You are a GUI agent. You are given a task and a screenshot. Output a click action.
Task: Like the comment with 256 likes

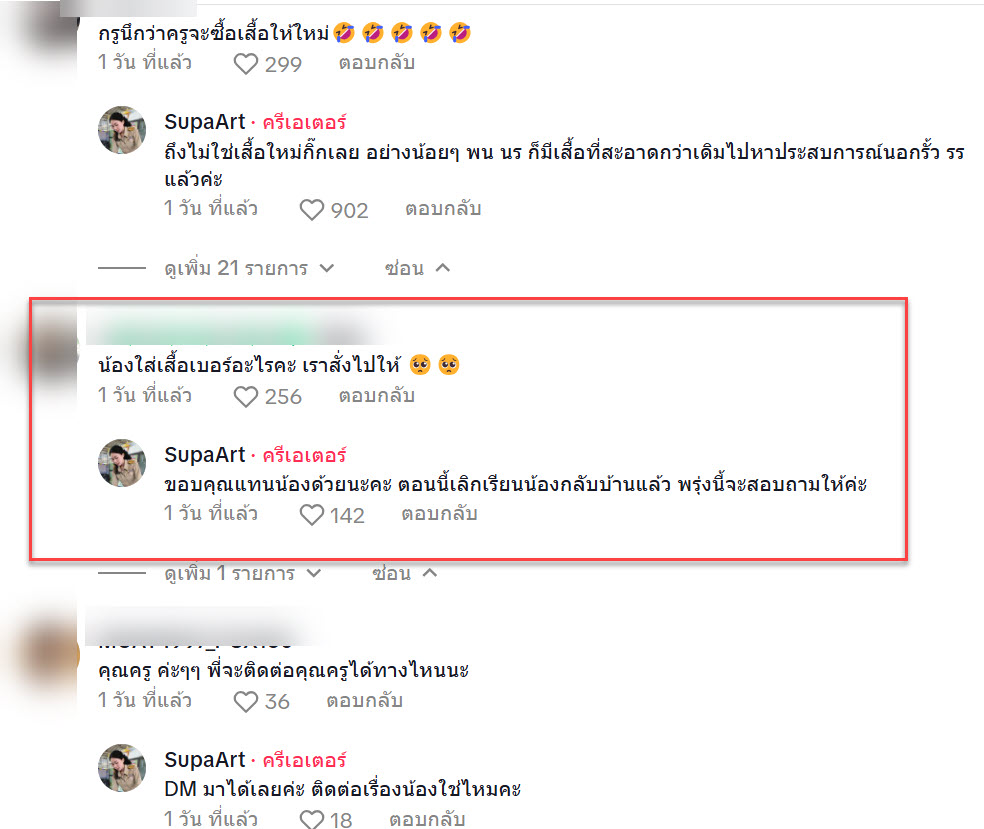[x=245, y=397]
